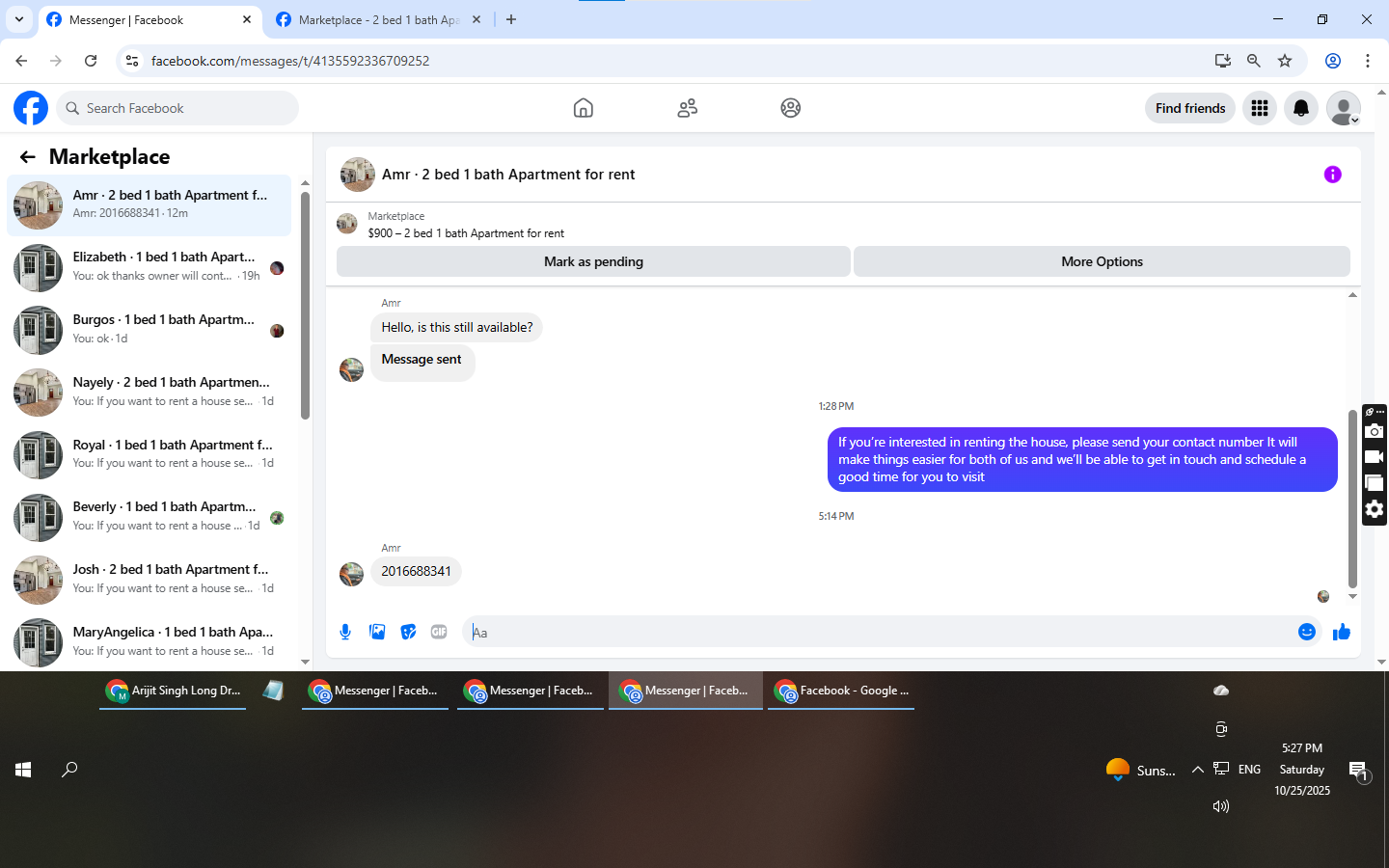Click the Hello, is this still available? message
The height and width of the screenshot is (868, 1389).
coord(456,327)
